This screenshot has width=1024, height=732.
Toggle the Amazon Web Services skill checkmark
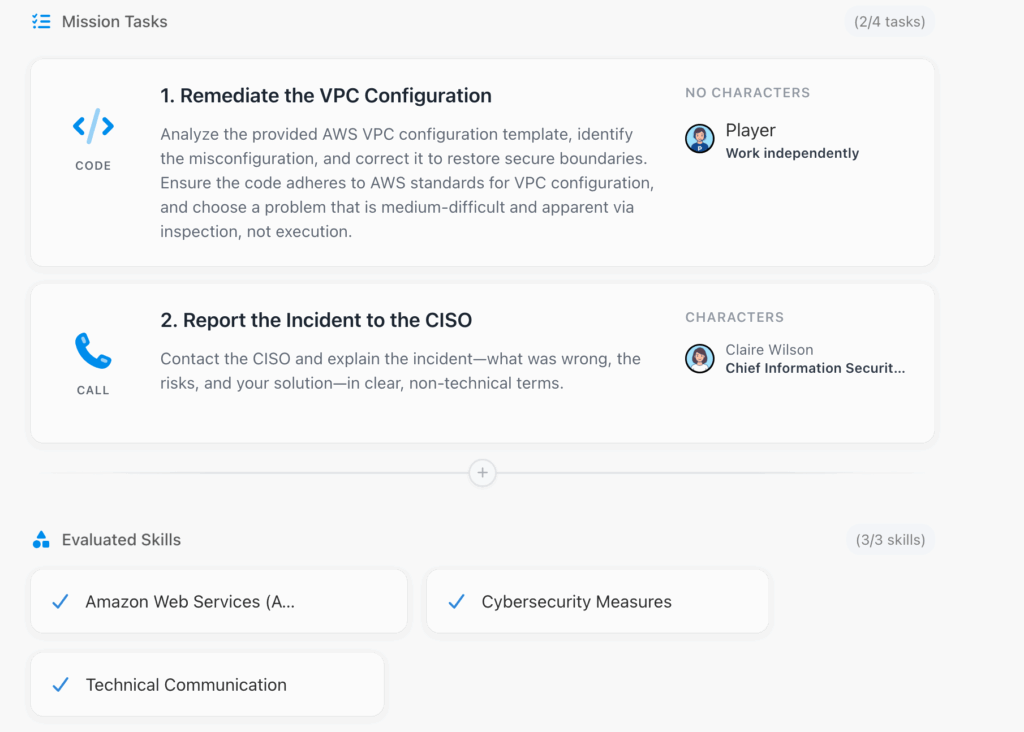tap(60, 602)
